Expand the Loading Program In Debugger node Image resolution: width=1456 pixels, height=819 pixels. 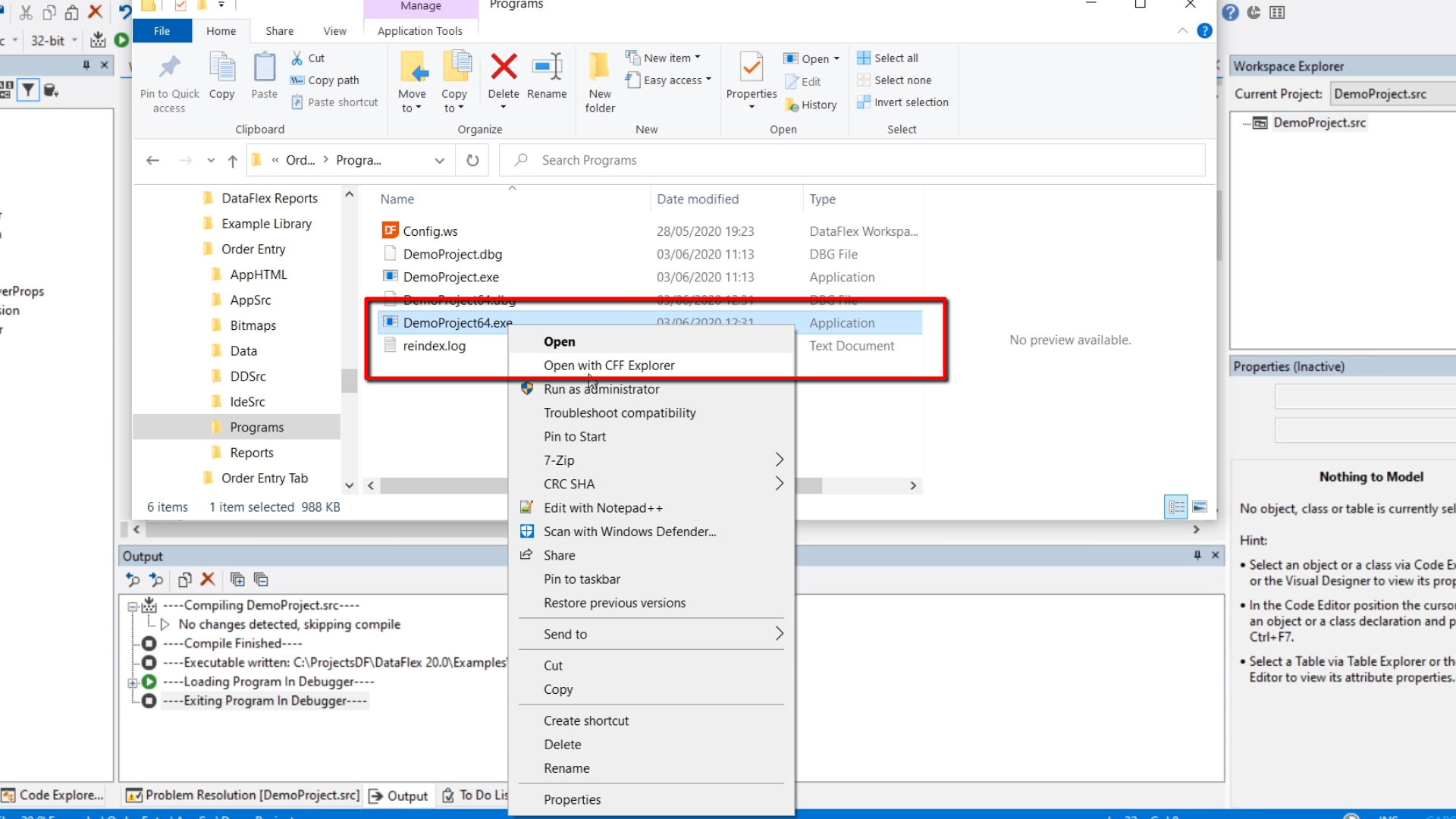coord(133,682)
